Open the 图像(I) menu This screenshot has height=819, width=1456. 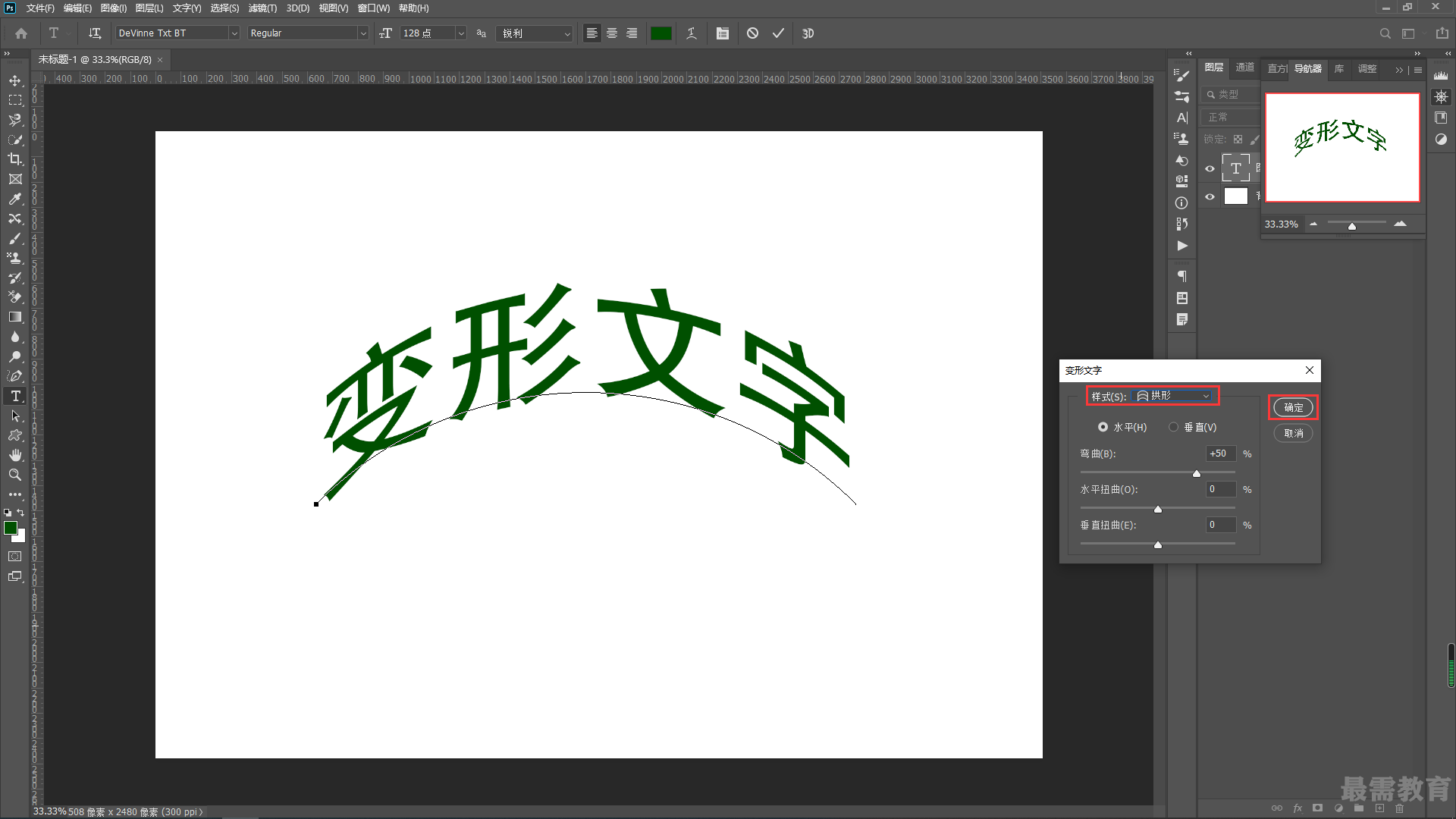[114, 8]
